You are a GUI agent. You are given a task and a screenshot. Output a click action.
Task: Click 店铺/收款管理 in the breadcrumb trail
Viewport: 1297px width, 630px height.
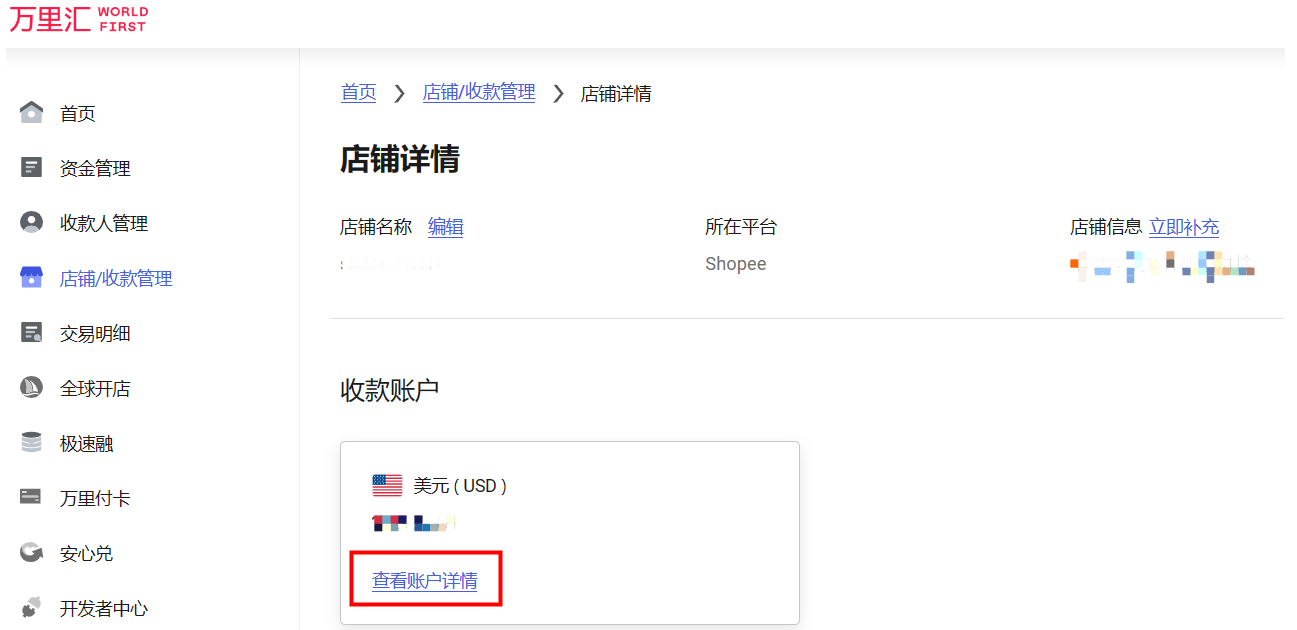pyautogui.click(x=479, y=93)
